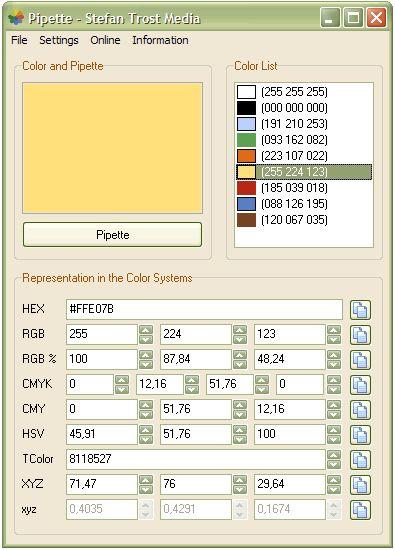Select black (000 000 000) in Color List
Screen dimensions: 395x550
(304, 108)
